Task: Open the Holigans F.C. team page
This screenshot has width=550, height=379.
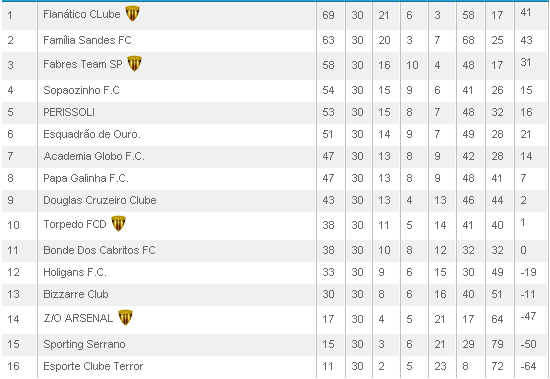Action: pos(75,272)
